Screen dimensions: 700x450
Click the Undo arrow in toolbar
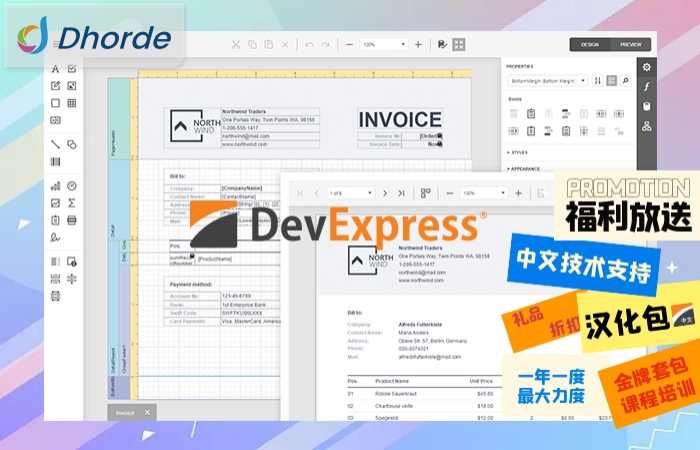309,45
